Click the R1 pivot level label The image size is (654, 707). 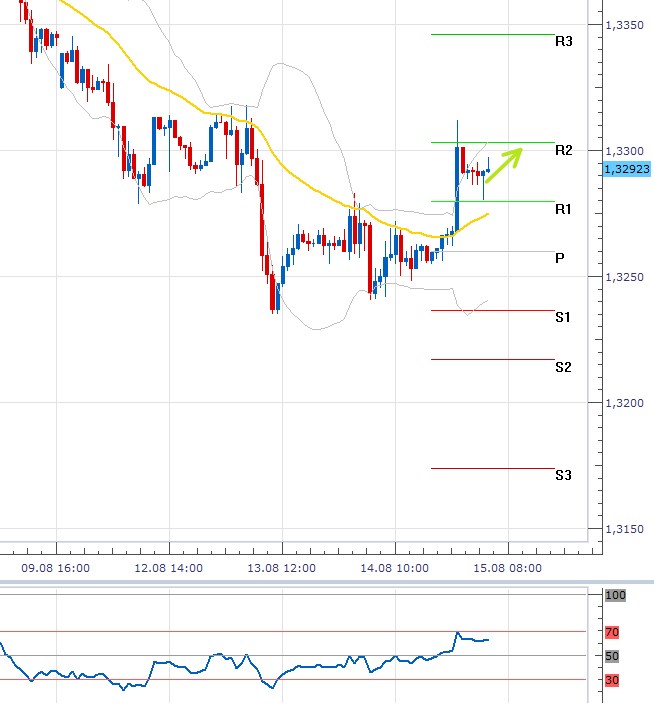563,209
